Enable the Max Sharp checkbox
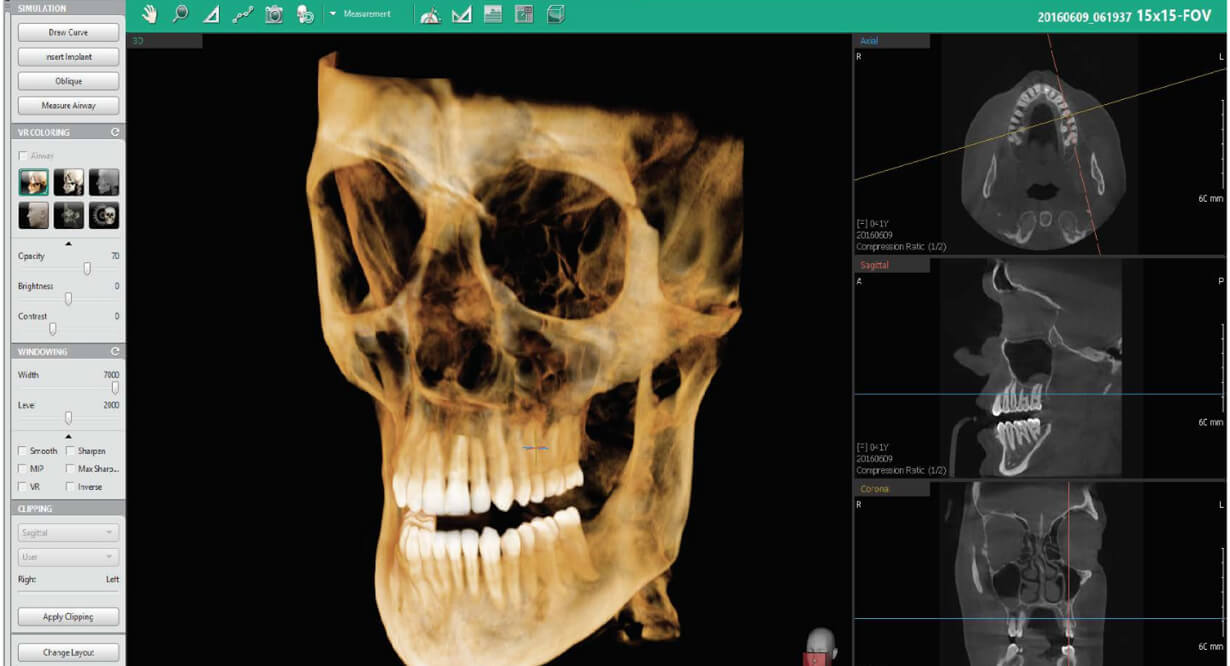Screen dimensions: 1230x666 70,468
